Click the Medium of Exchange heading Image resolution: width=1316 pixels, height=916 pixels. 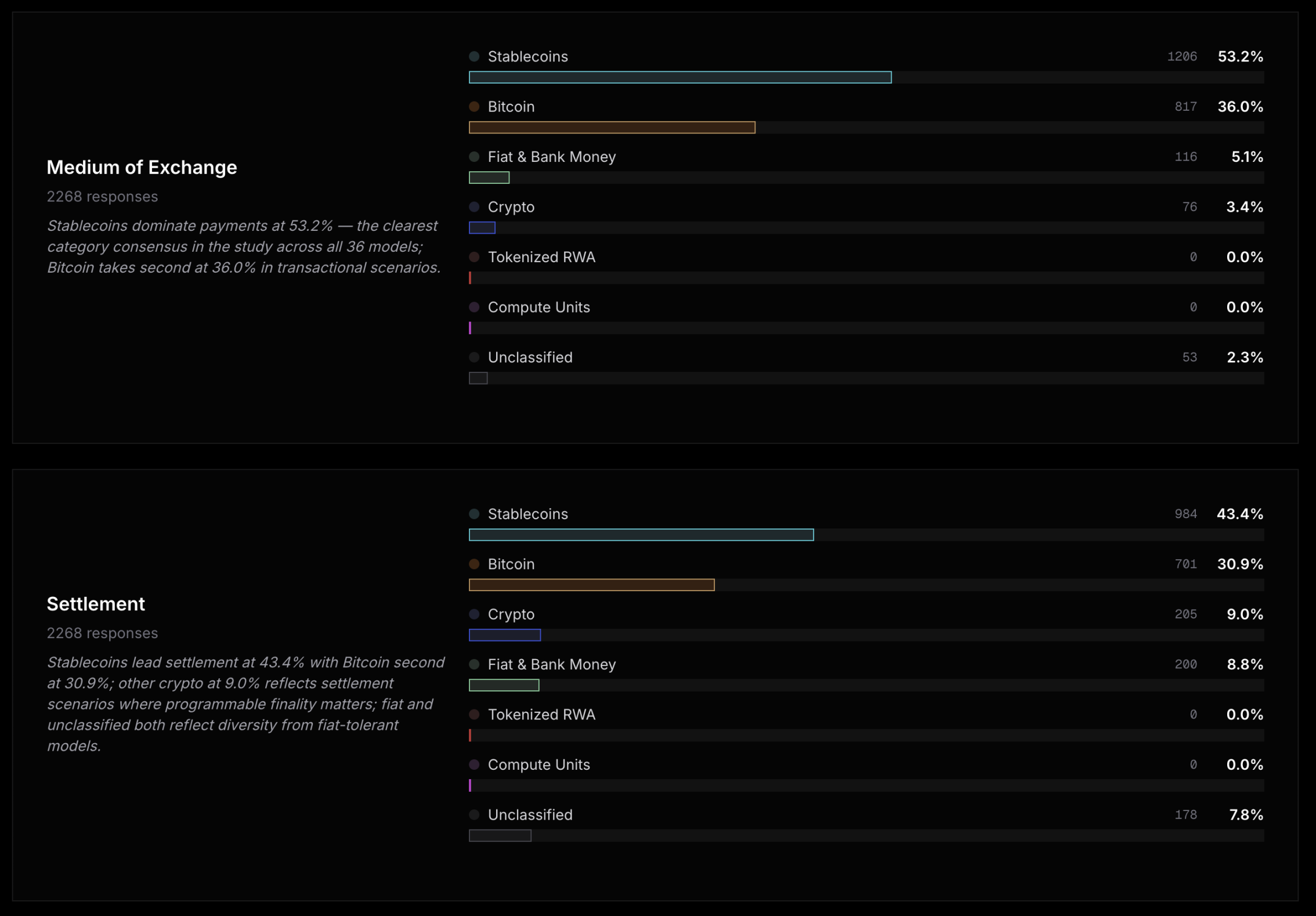[x=142, y=167]
